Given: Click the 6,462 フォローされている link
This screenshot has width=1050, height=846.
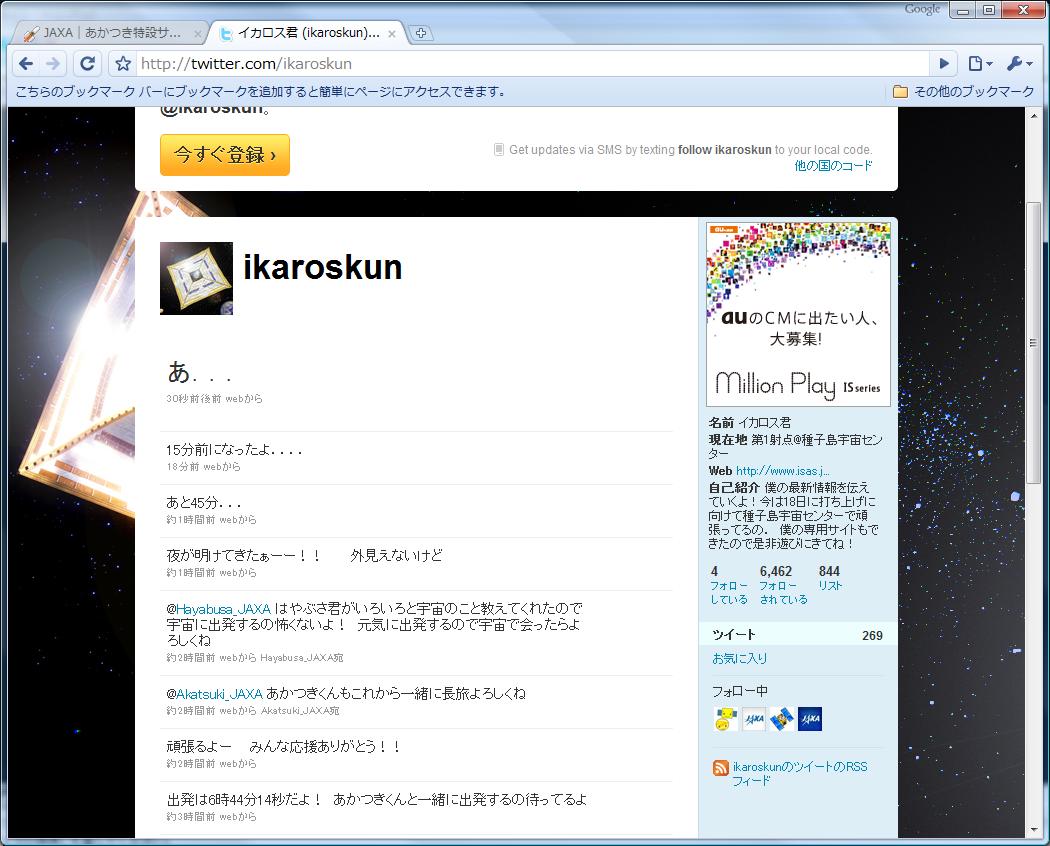Looking at the screenshot, I should pos(783,585).
